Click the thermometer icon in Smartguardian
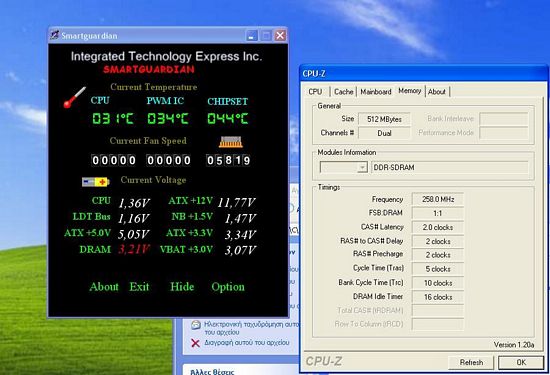The width and height of the screenshot is (550, 375). click(x=75, y=97)
